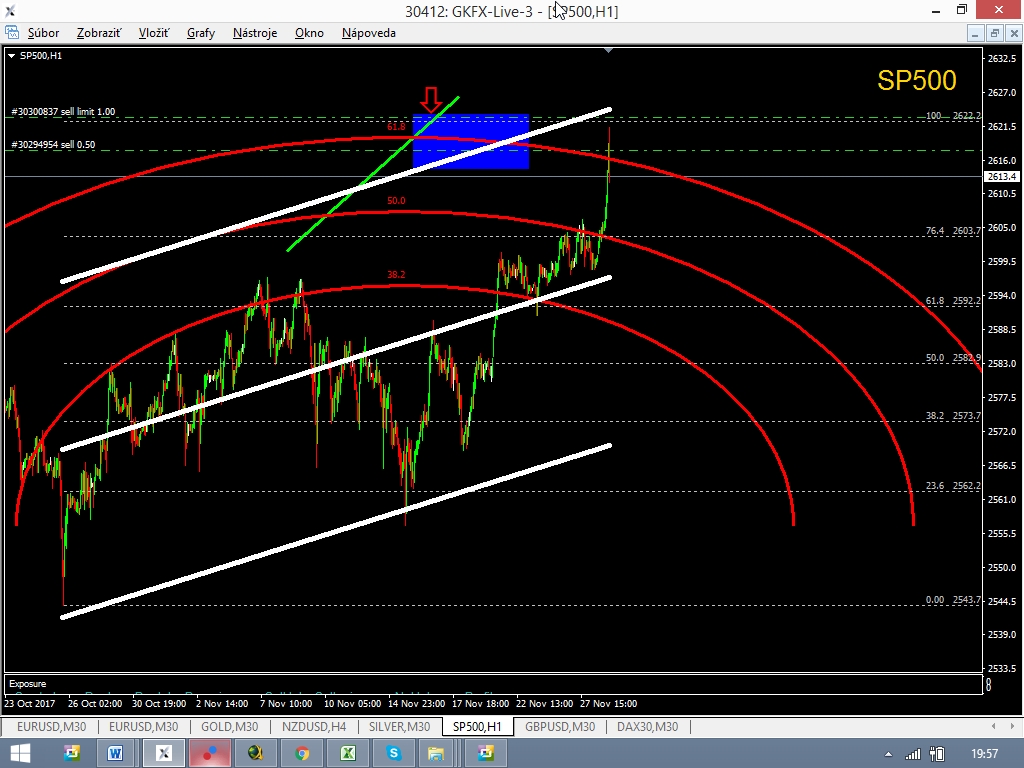The image size is (1024, 768).
Task: Close the inner SP500 chart window
Action: tap(1014, 33)
